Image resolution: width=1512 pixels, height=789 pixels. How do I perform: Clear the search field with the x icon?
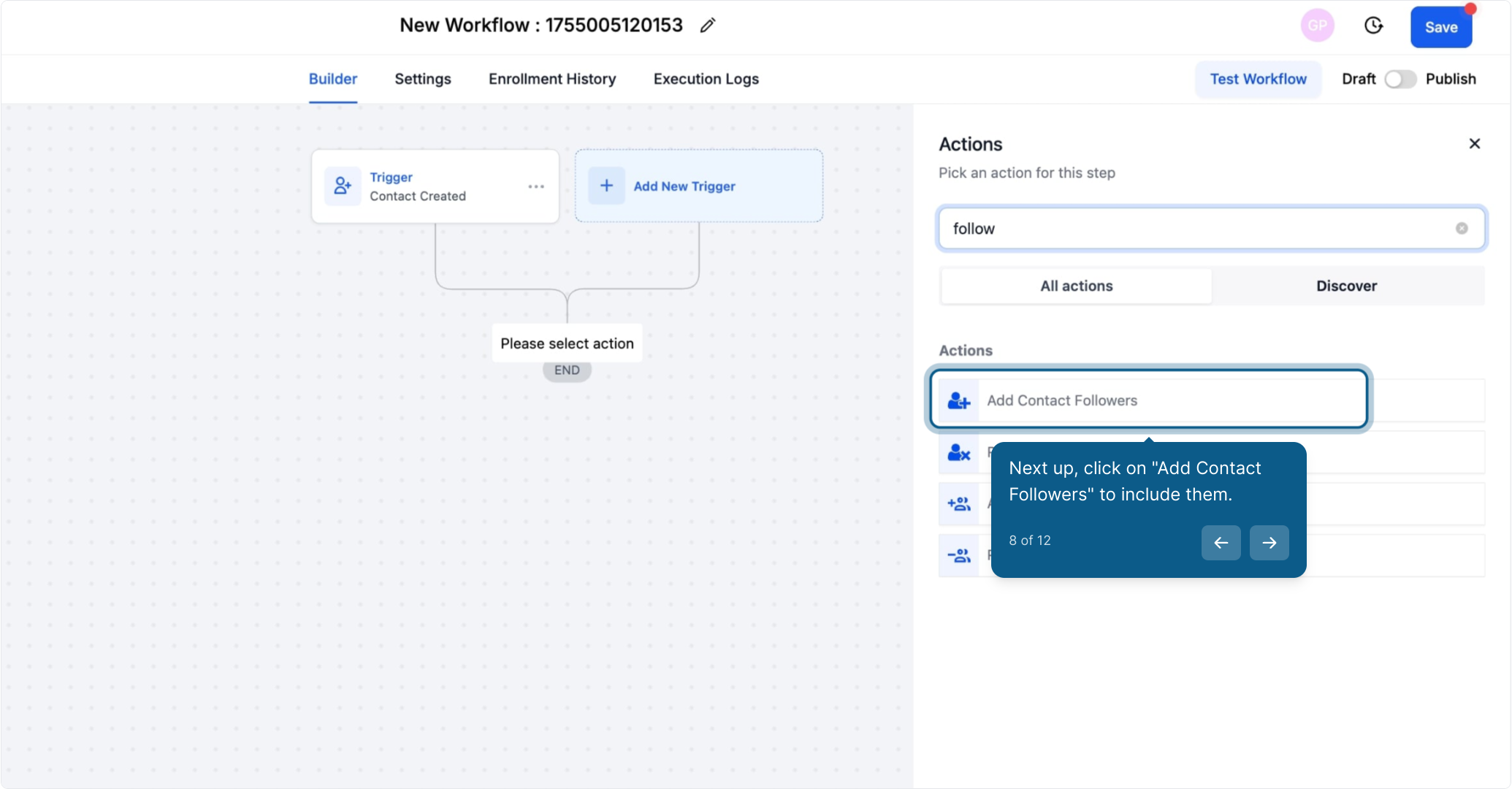click(x=1462, y=229)
